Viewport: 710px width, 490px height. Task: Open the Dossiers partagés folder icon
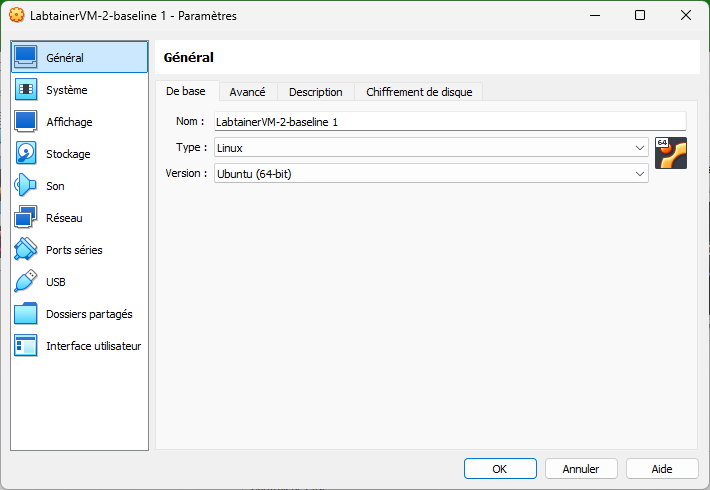26,314
